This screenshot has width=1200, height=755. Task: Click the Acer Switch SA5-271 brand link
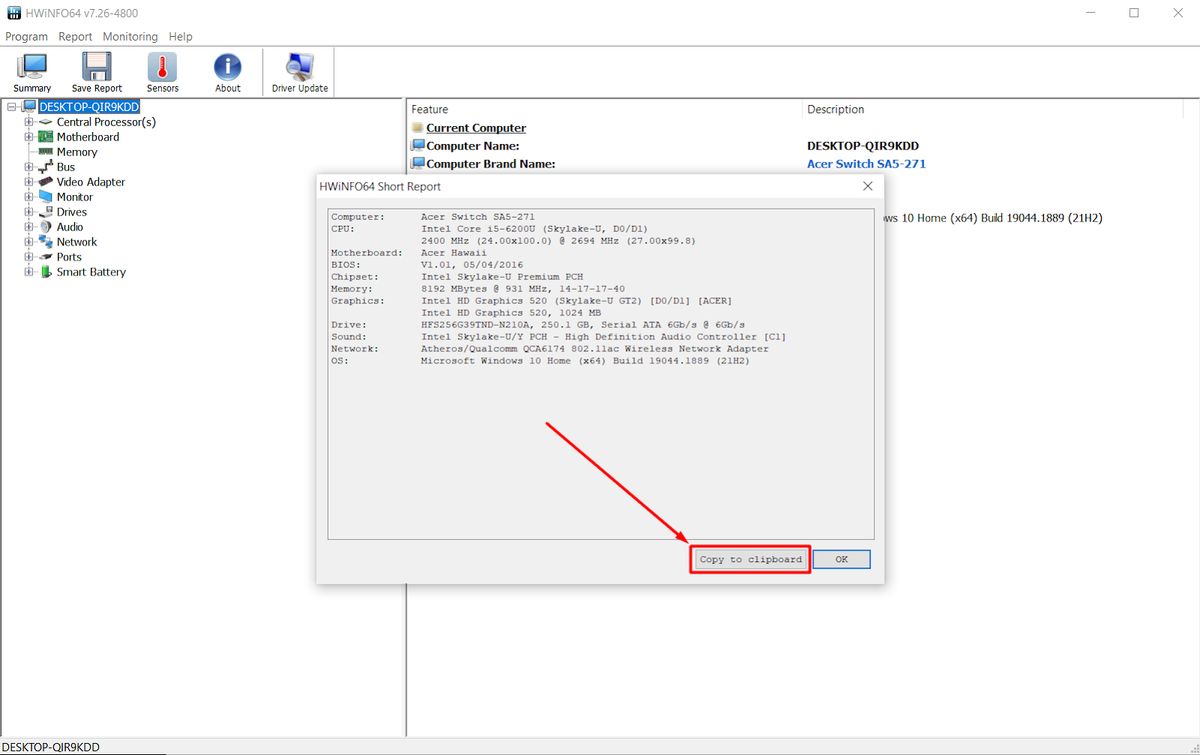(866, 164)
